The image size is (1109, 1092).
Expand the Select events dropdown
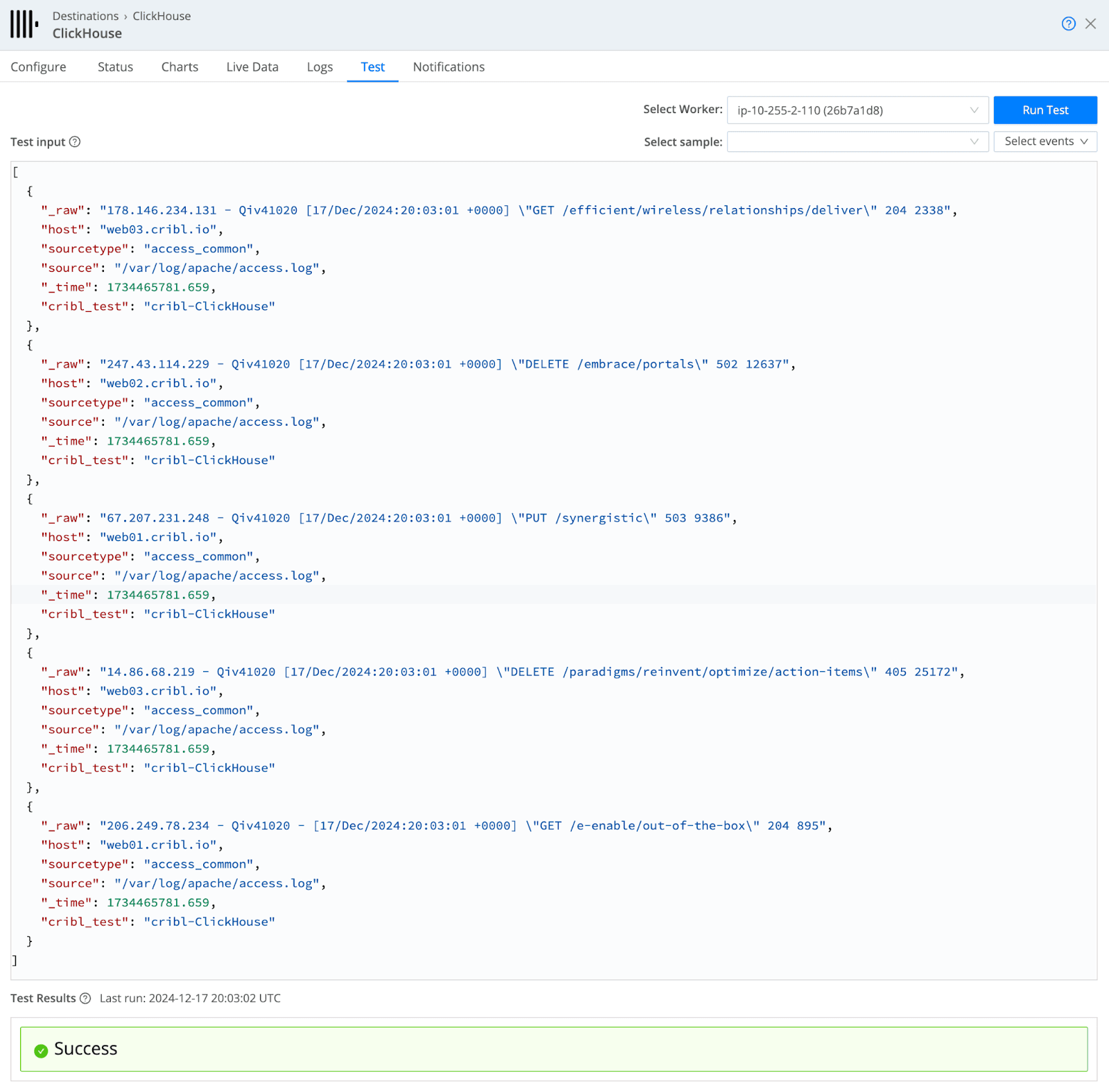coord(1045,141)
